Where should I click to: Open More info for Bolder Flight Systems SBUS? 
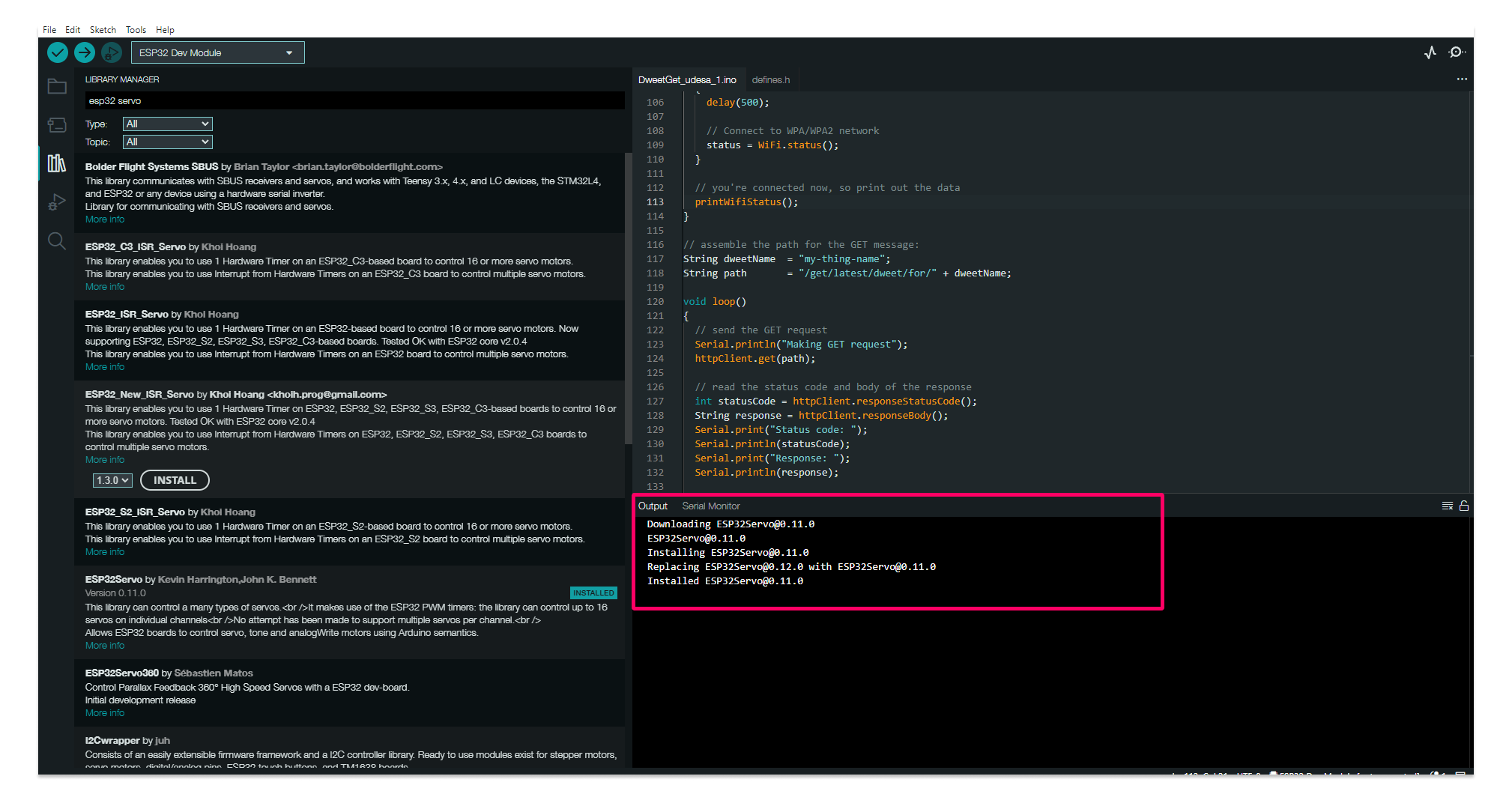point(105,219)
